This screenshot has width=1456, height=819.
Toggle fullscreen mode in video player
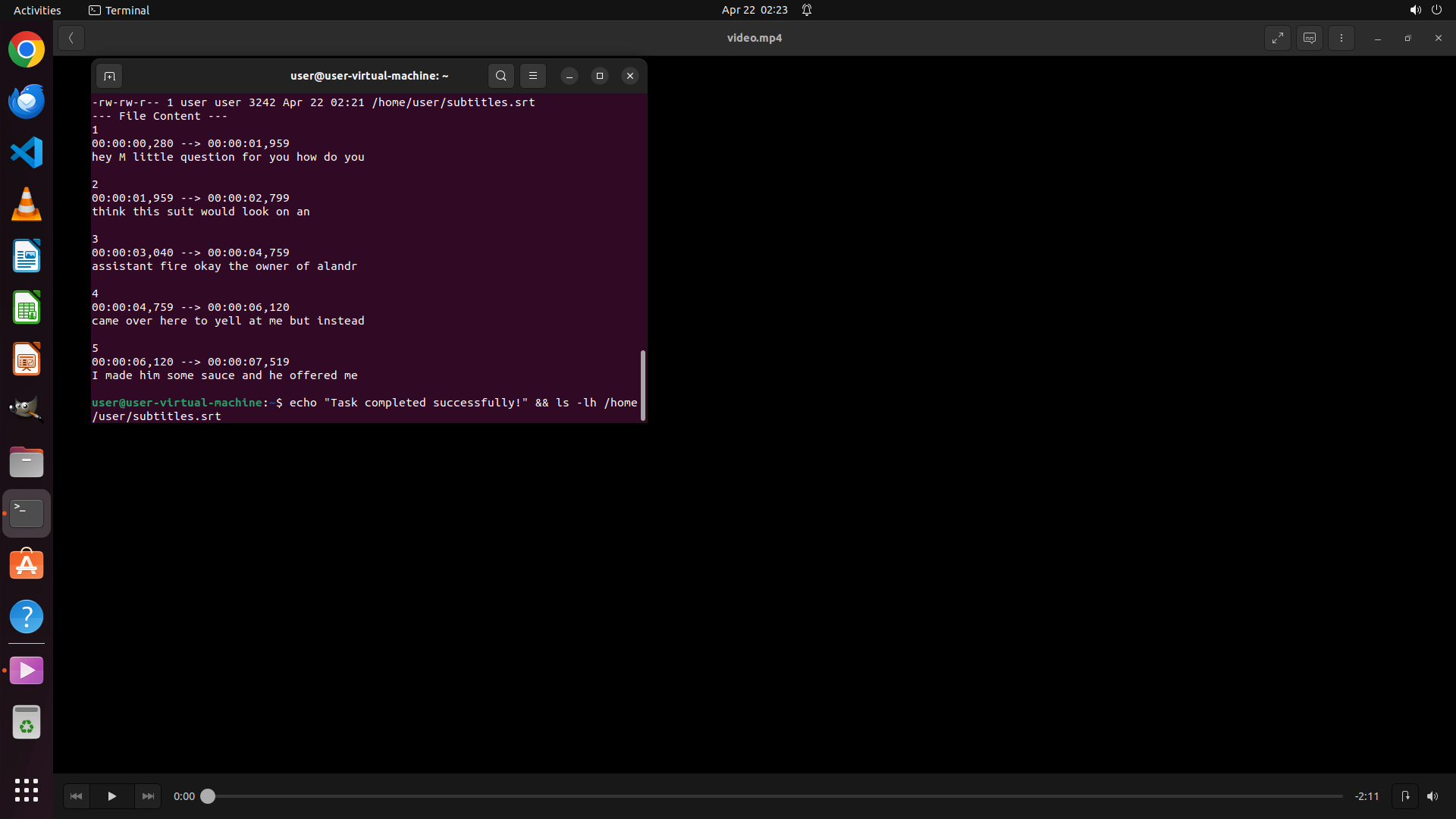point(1278,38)
